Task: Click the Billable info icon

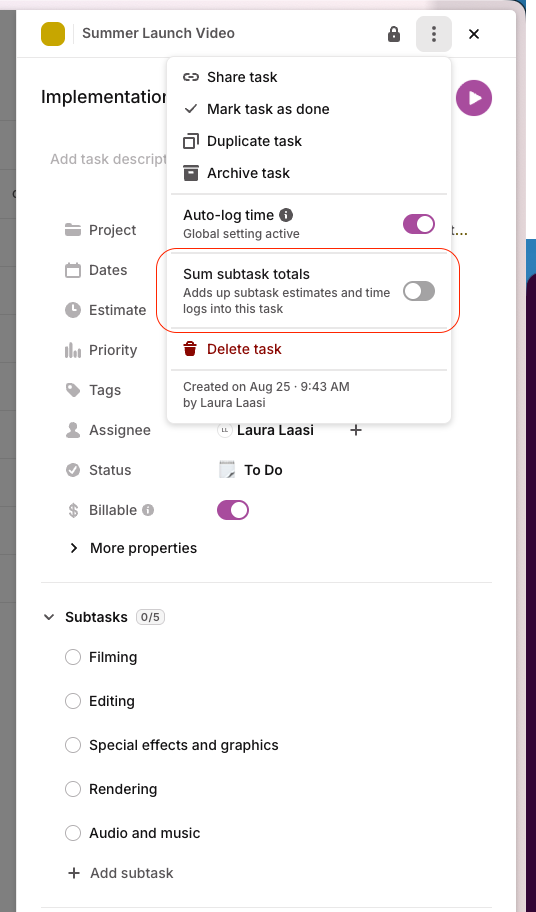Action: click(148, 510)
